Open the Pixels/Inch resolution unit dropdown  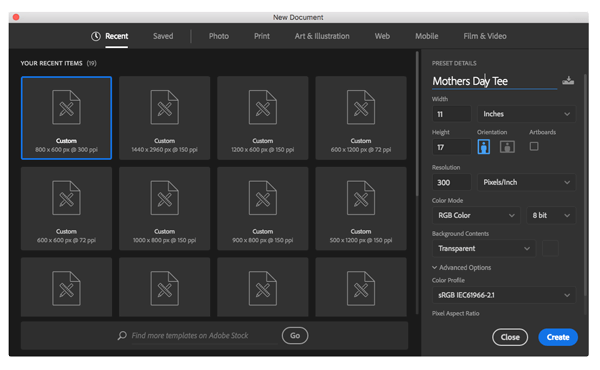pos(526,182)
